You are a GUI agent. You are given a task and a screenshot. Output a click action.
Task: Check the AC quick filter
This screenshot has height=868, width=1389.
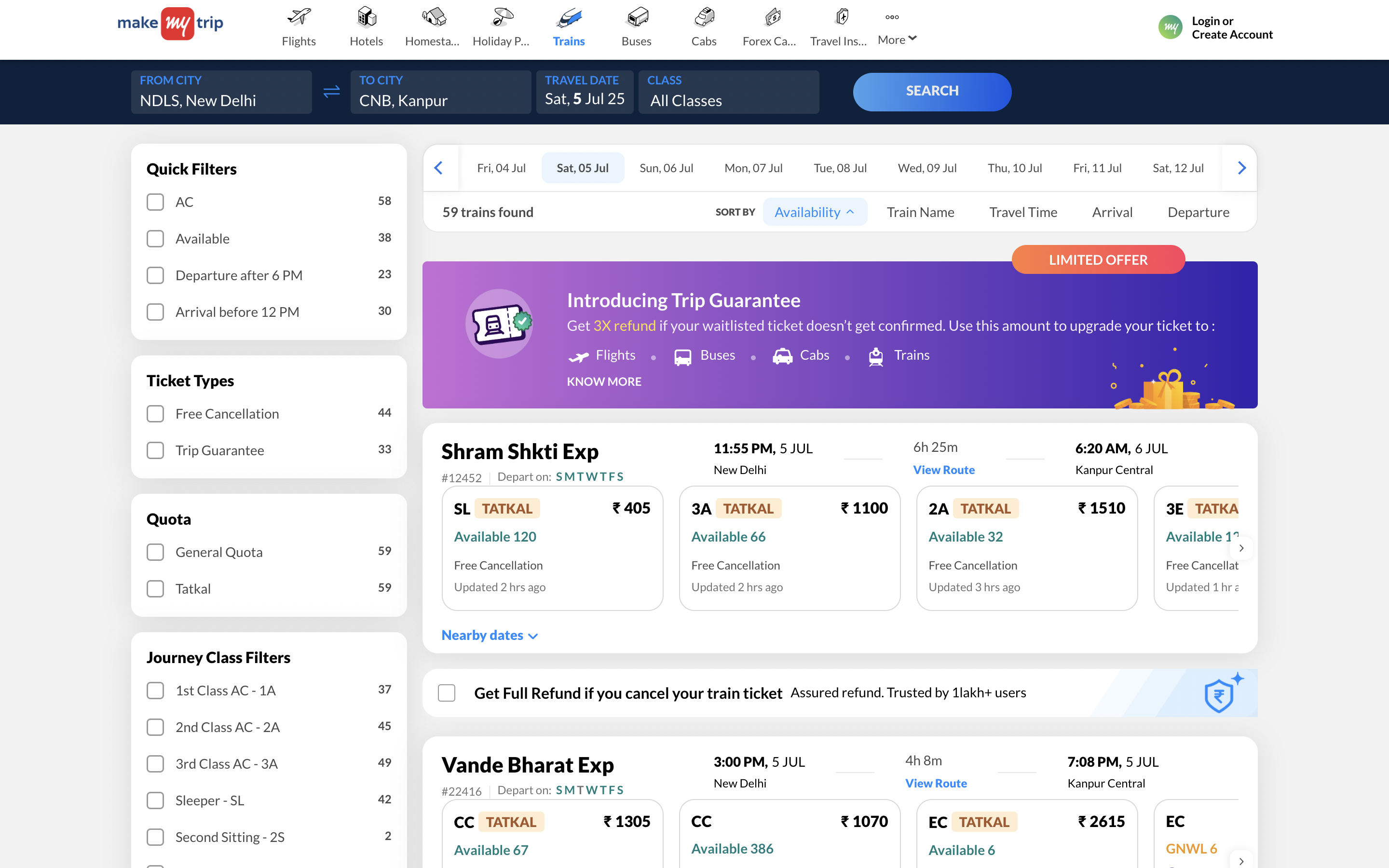(155, 202)
